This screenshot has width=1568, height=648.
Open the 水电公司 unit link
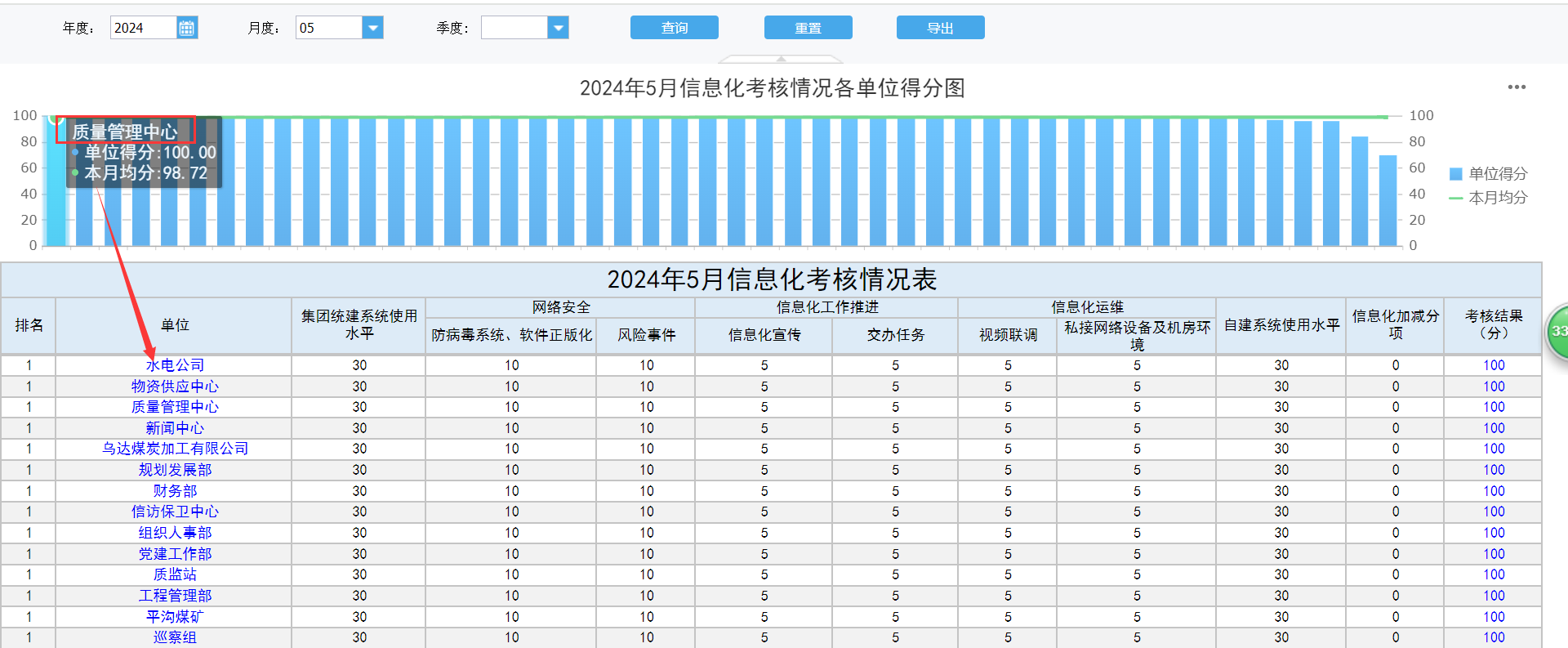[x=175, y=365]
